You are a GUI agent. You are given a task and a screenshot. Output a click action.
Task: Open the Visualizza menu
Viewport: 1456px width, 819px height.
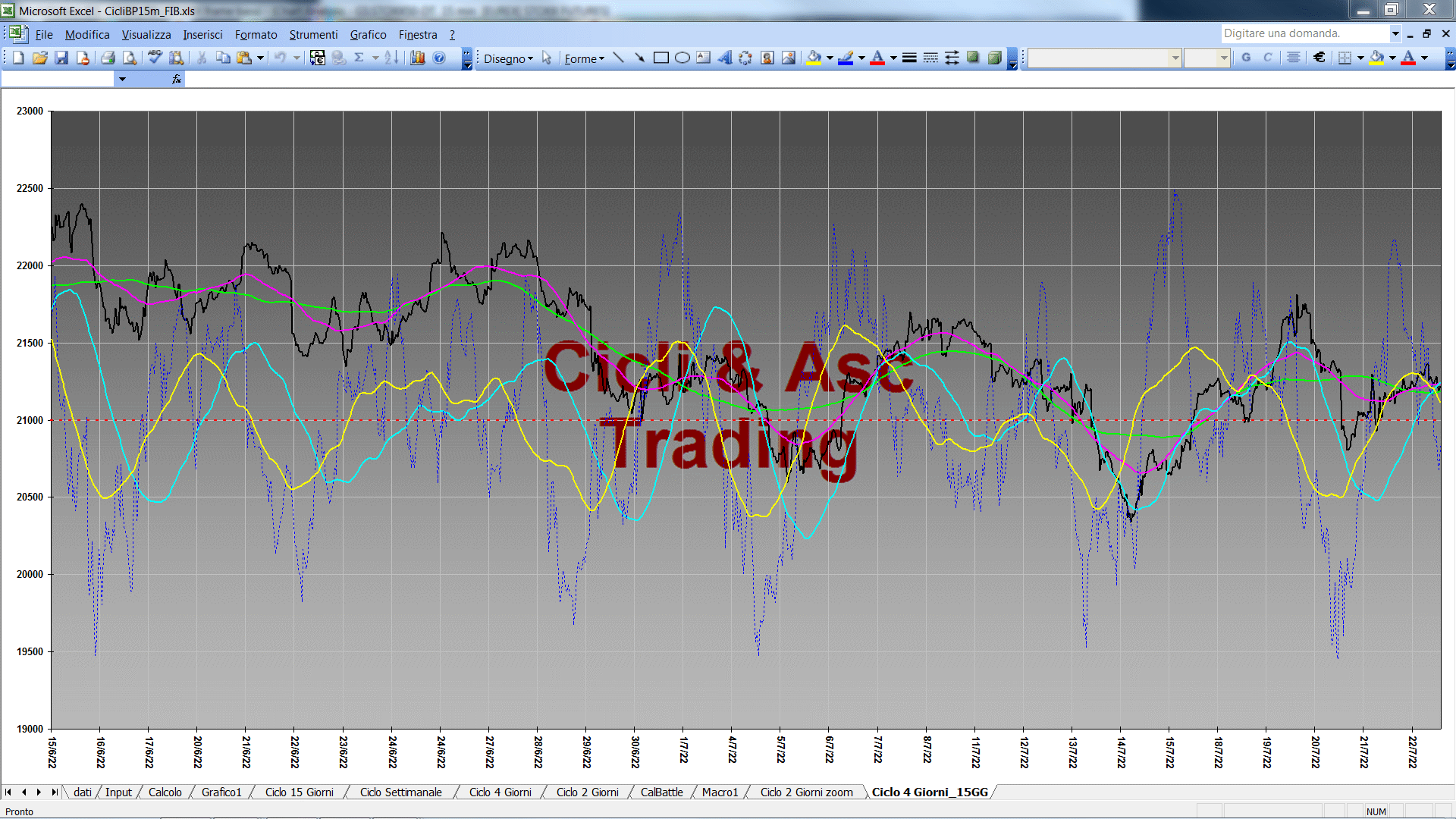tap(146, 35)
